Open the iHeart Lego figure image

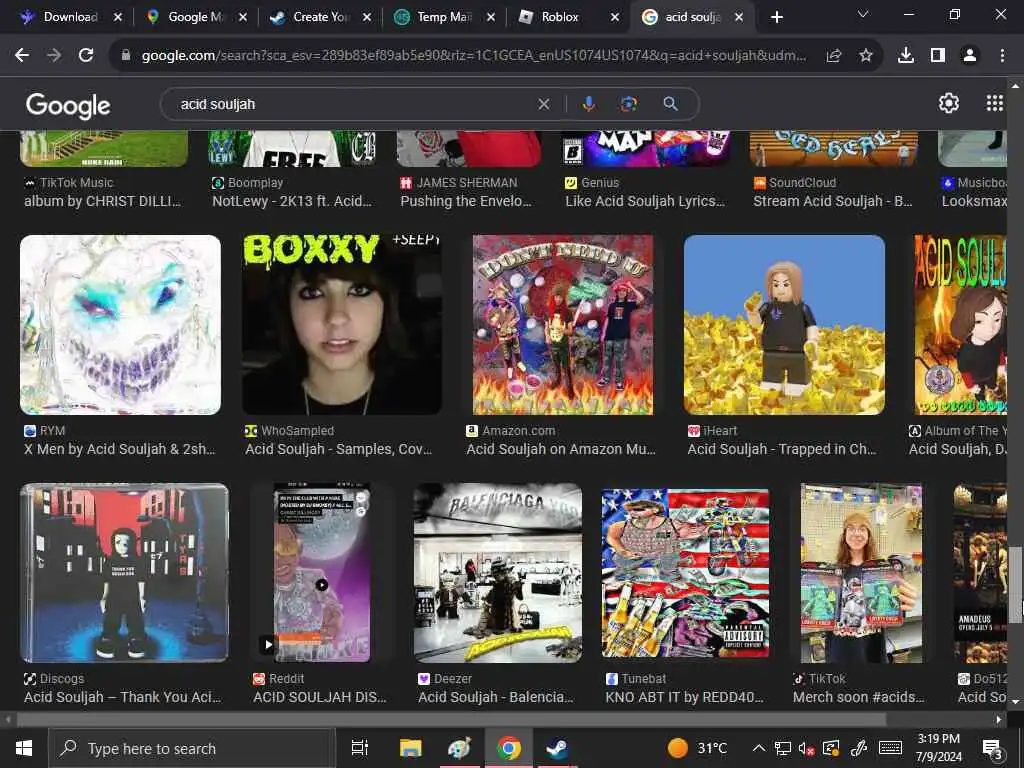[x=784, y=325]
